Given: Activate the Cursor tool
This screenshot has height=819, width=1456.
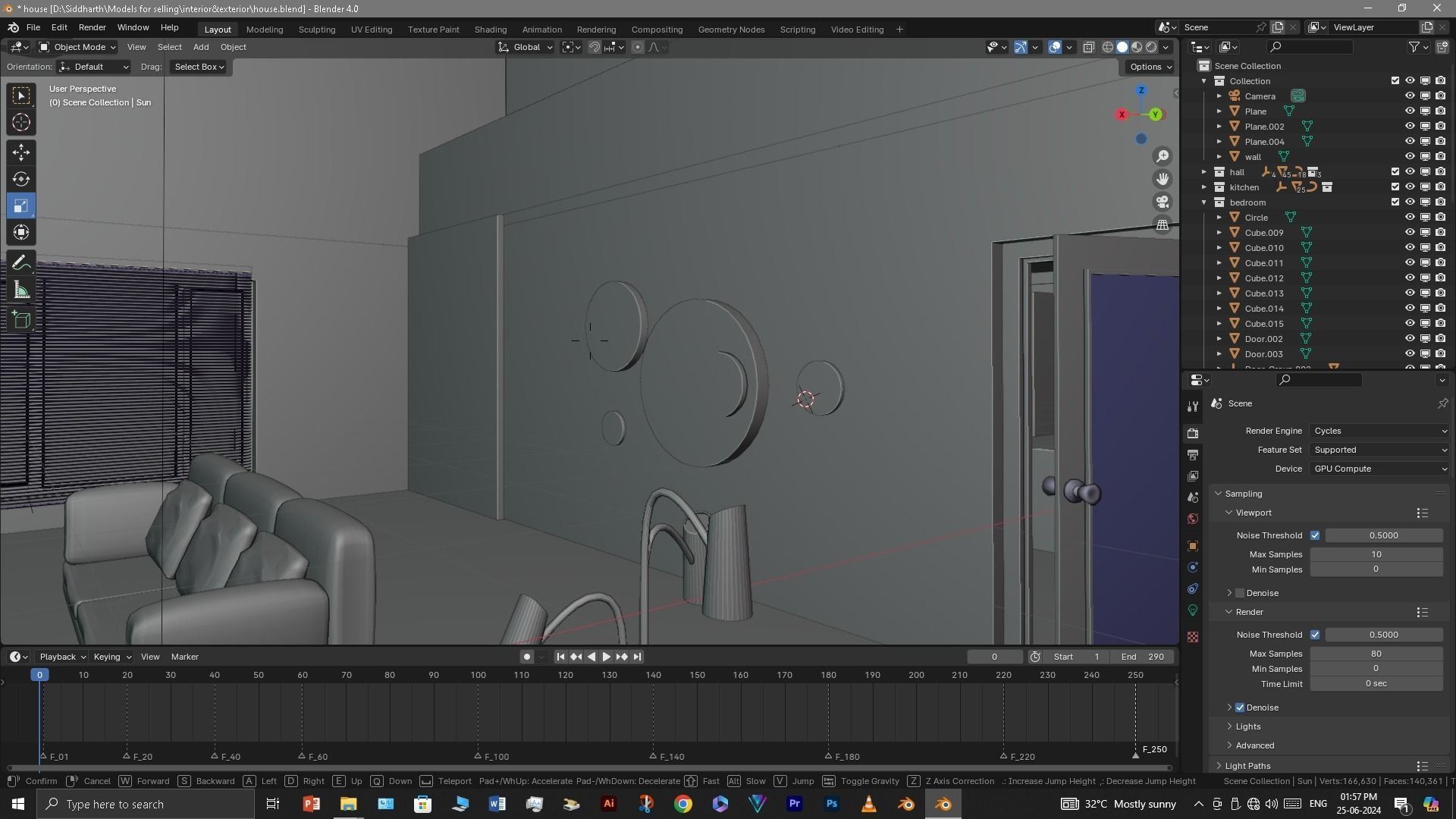Looking at the screenshot, I should [21, 122].
